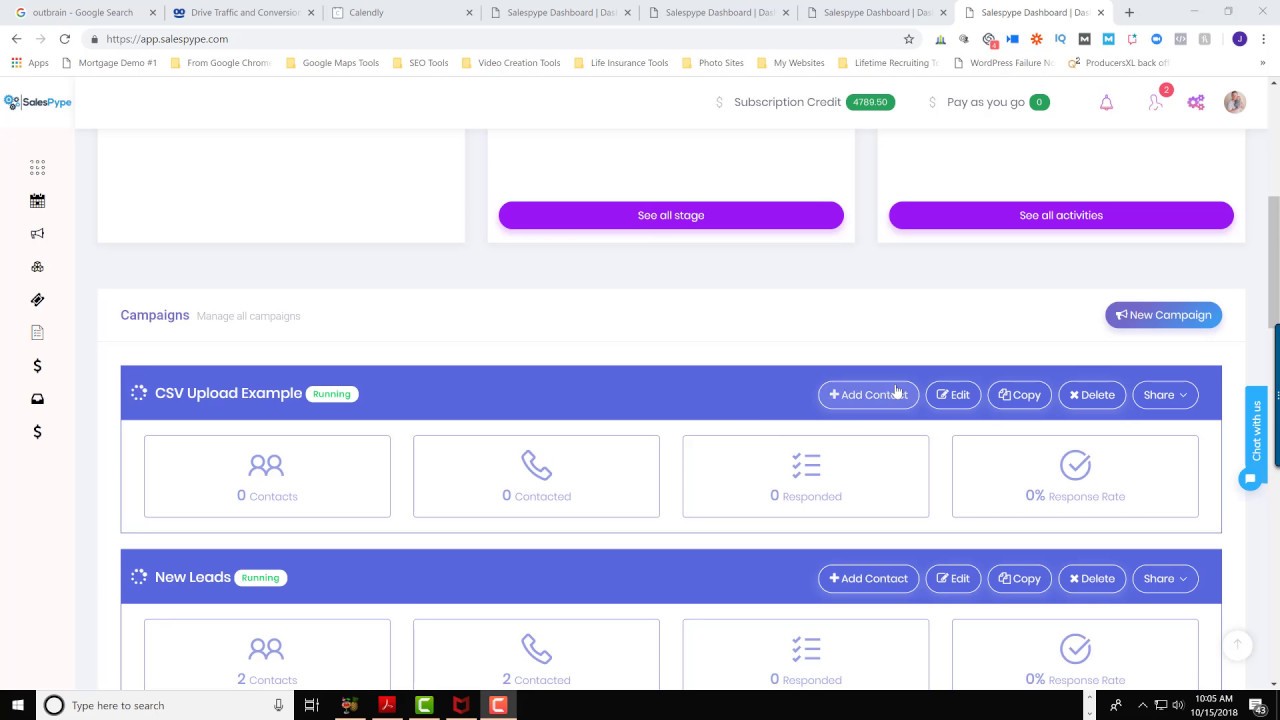This screenshot has height=720, width=1280.
Task: Click the scroll-to-top arrow button
Action: [x=1237, y=644]
